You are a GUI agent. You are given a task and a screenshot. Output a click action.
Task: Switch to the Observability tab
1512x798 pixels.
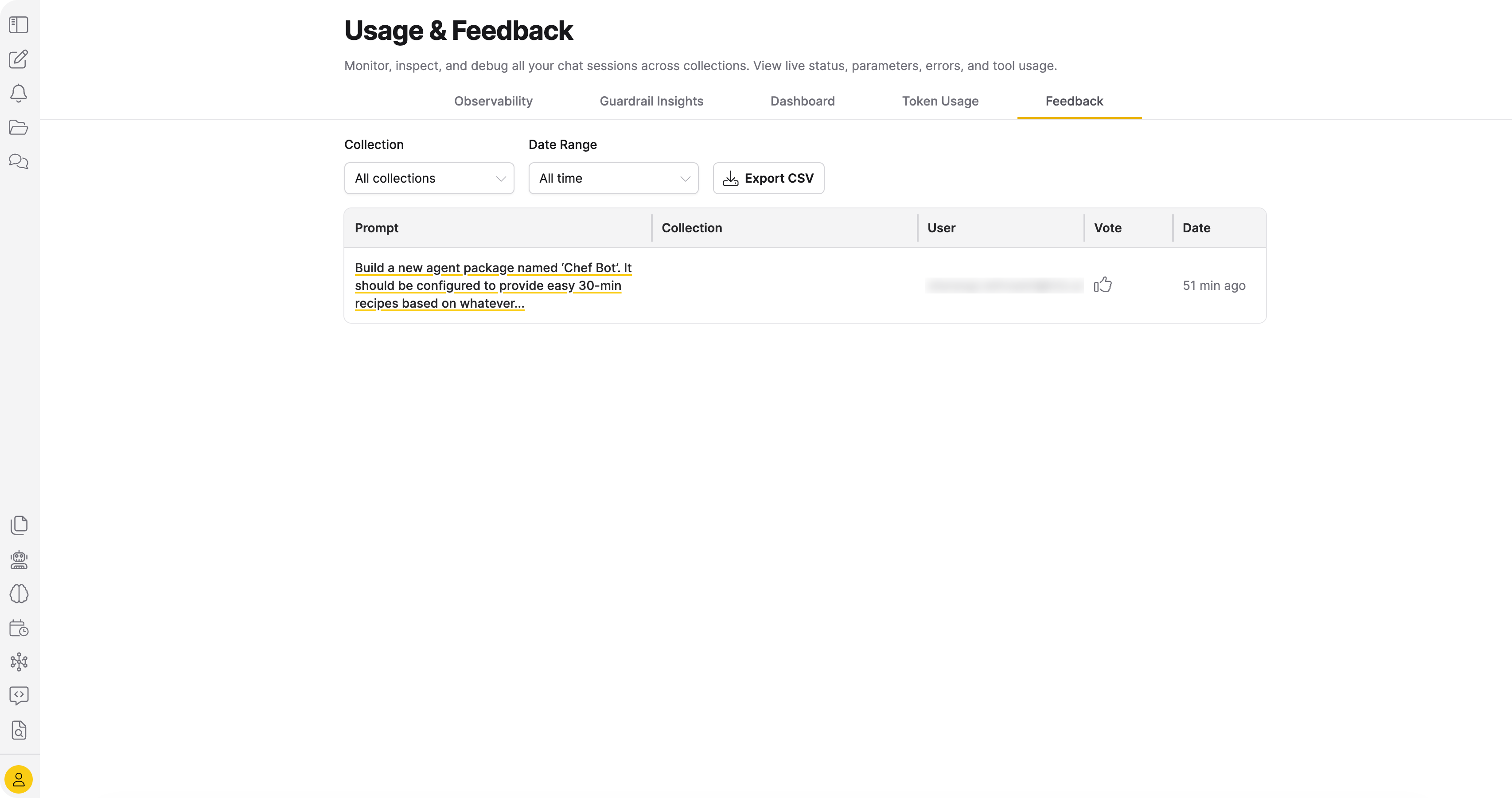click(x=493, y=101)
